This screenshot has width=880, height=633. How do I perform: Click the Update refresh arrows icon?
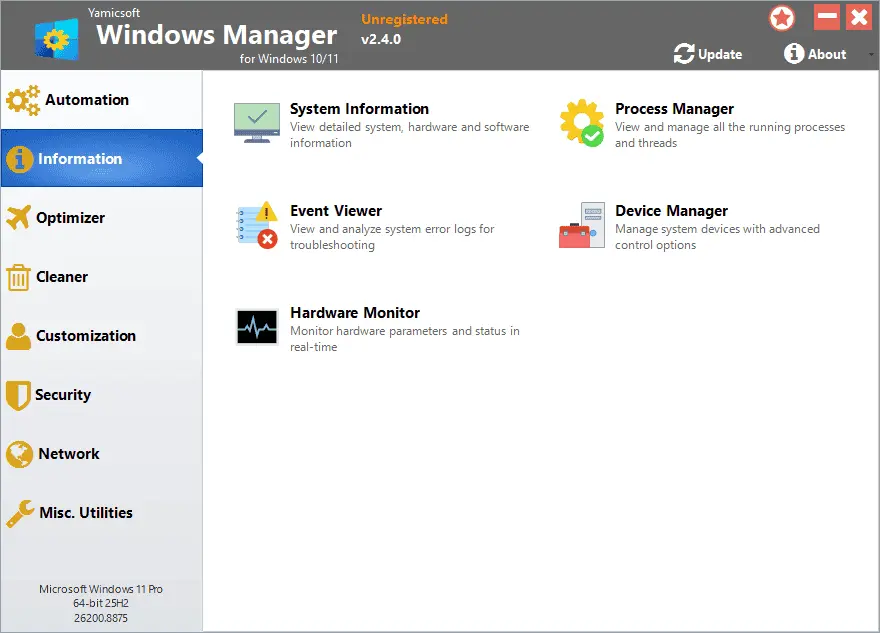click(x=684, y=54)
